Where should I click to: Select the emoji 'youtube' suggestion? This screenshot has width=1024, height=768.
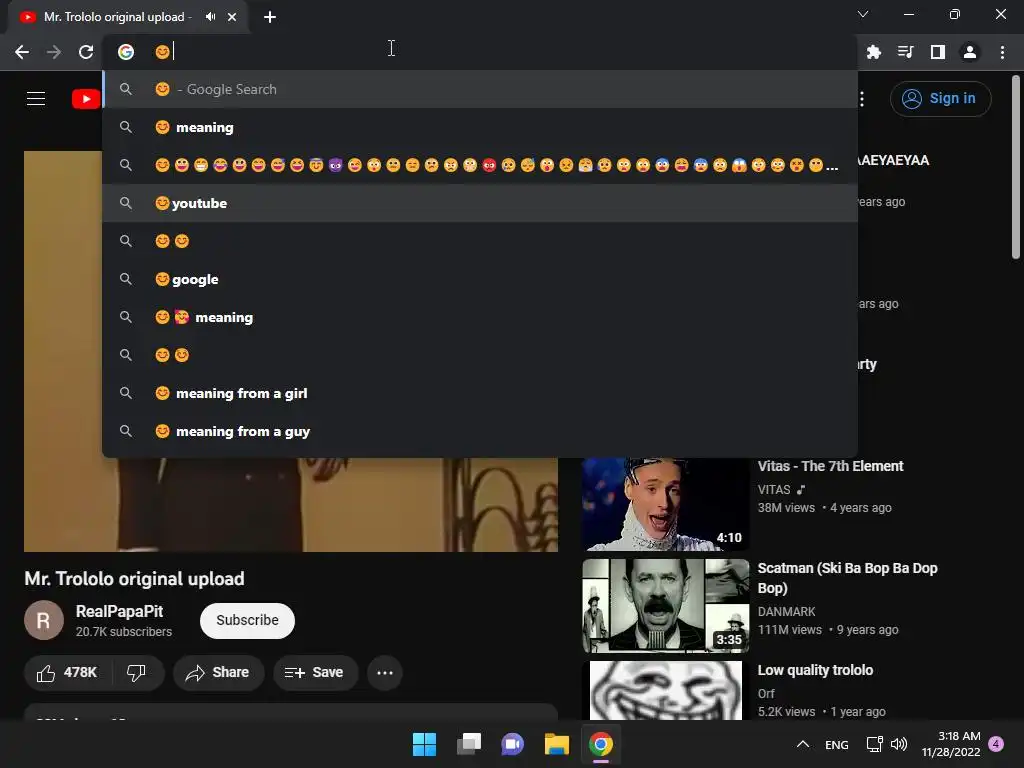[480, 203]
